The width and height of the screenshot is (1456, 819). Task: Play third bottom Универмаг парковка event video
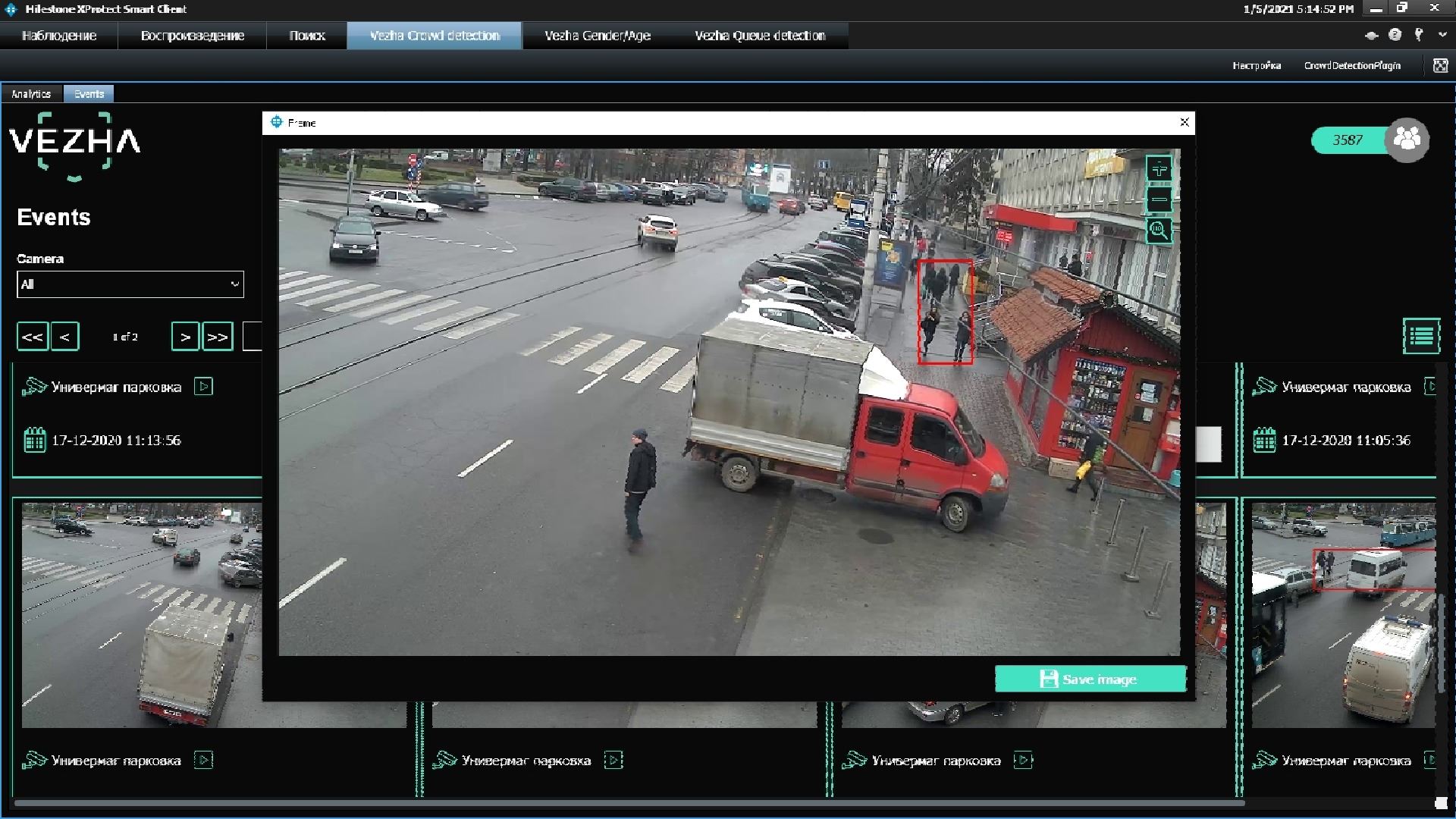pyautogui.click(x=1023, y=760)
